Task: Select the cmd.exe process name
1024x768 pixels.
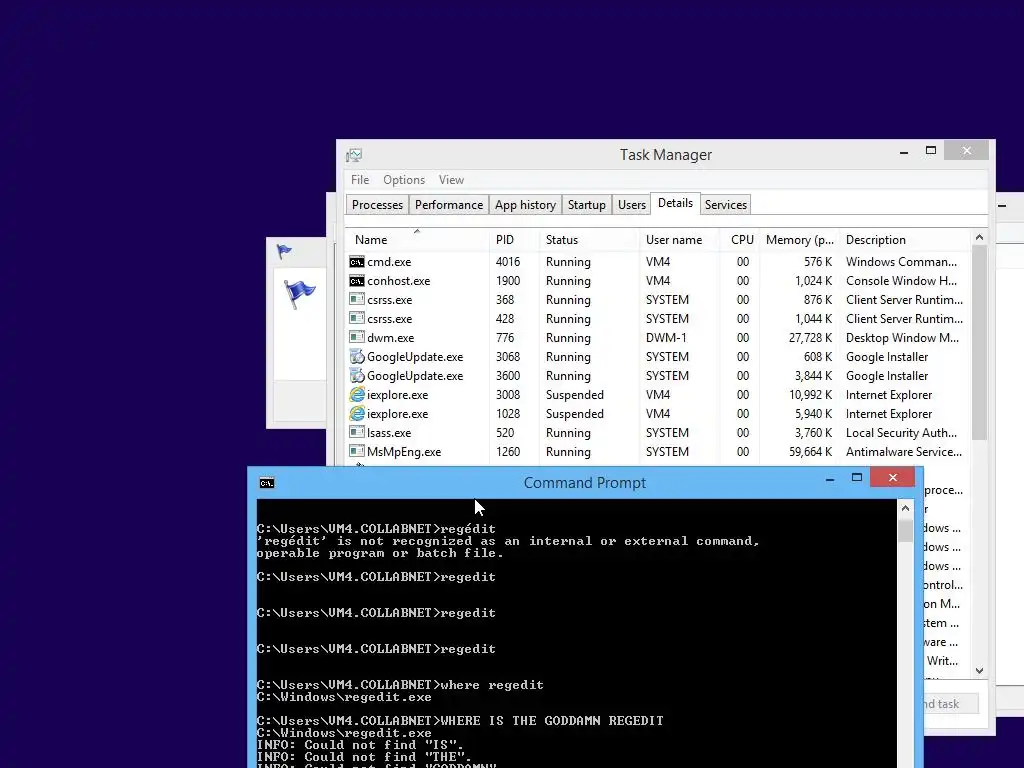Action: pyautogui.click(x=389, y=262)
